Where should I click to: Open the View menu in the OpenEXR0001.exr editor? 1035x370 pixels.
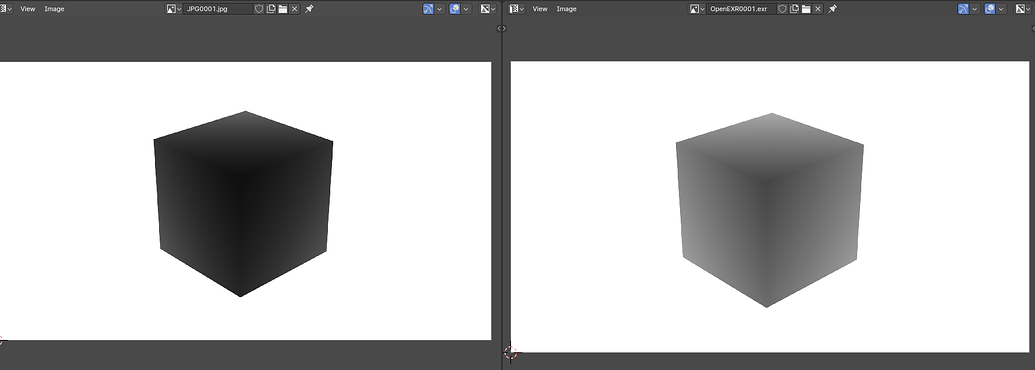click(540, 9)
